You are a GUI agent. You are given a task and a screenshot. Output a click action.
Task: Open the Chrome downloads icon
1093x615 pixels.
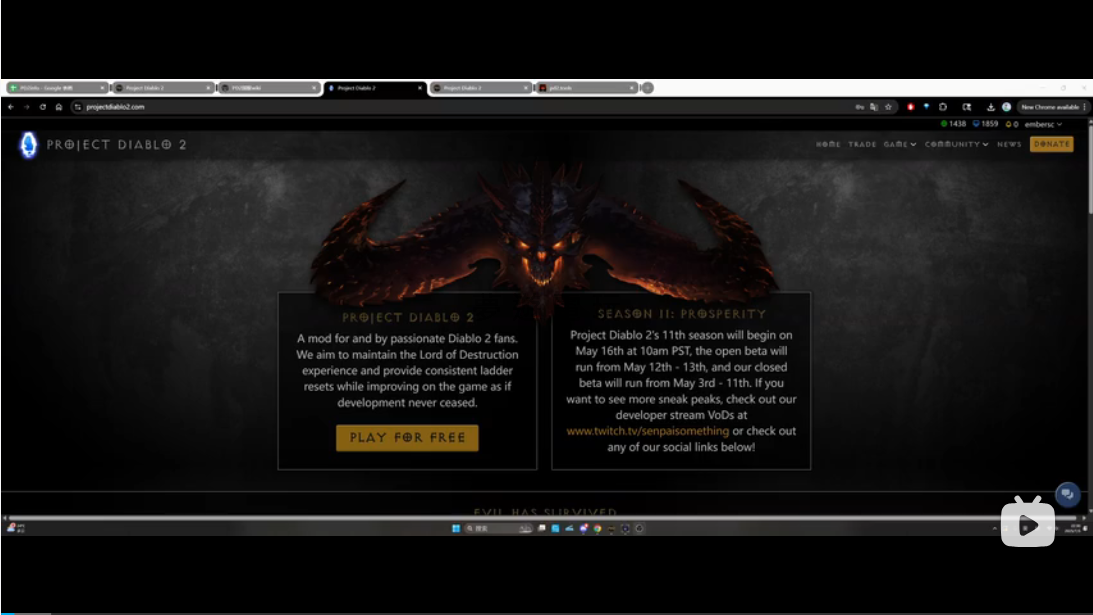[x=991, y=107]
